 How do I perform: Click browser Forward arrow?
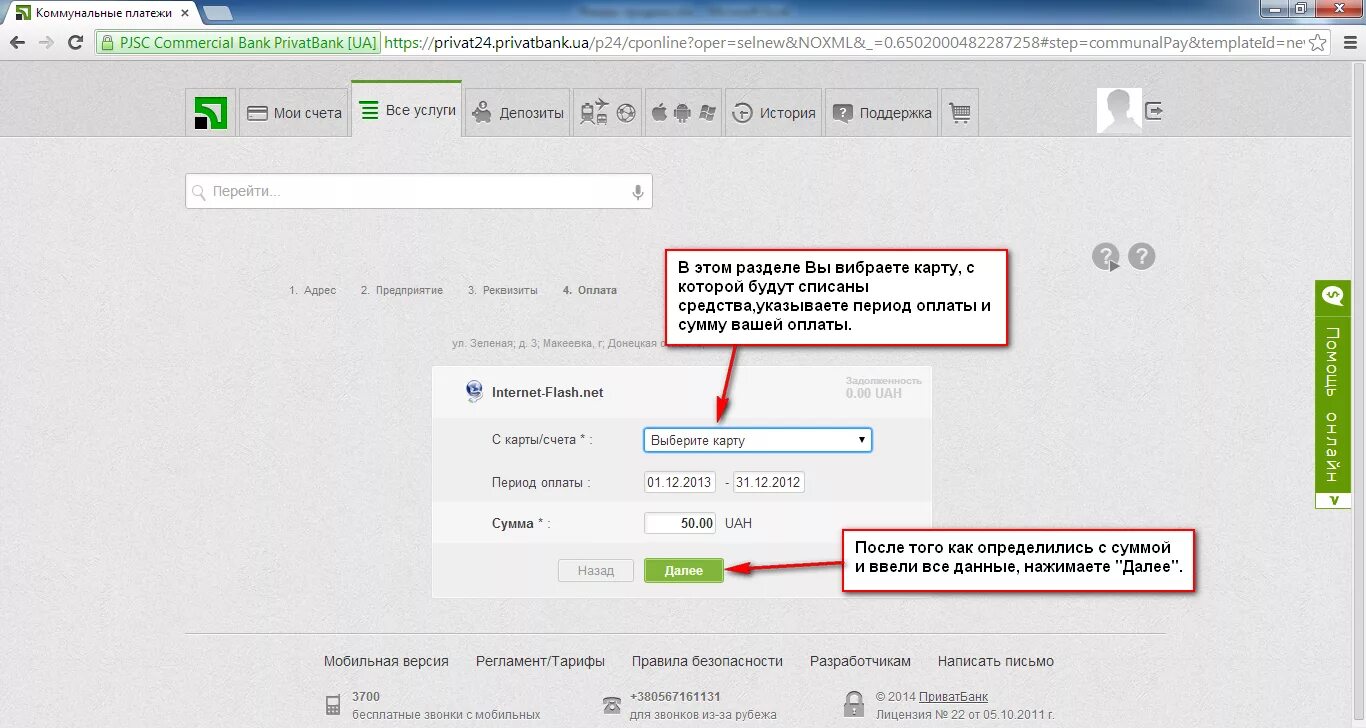[46, 43]
